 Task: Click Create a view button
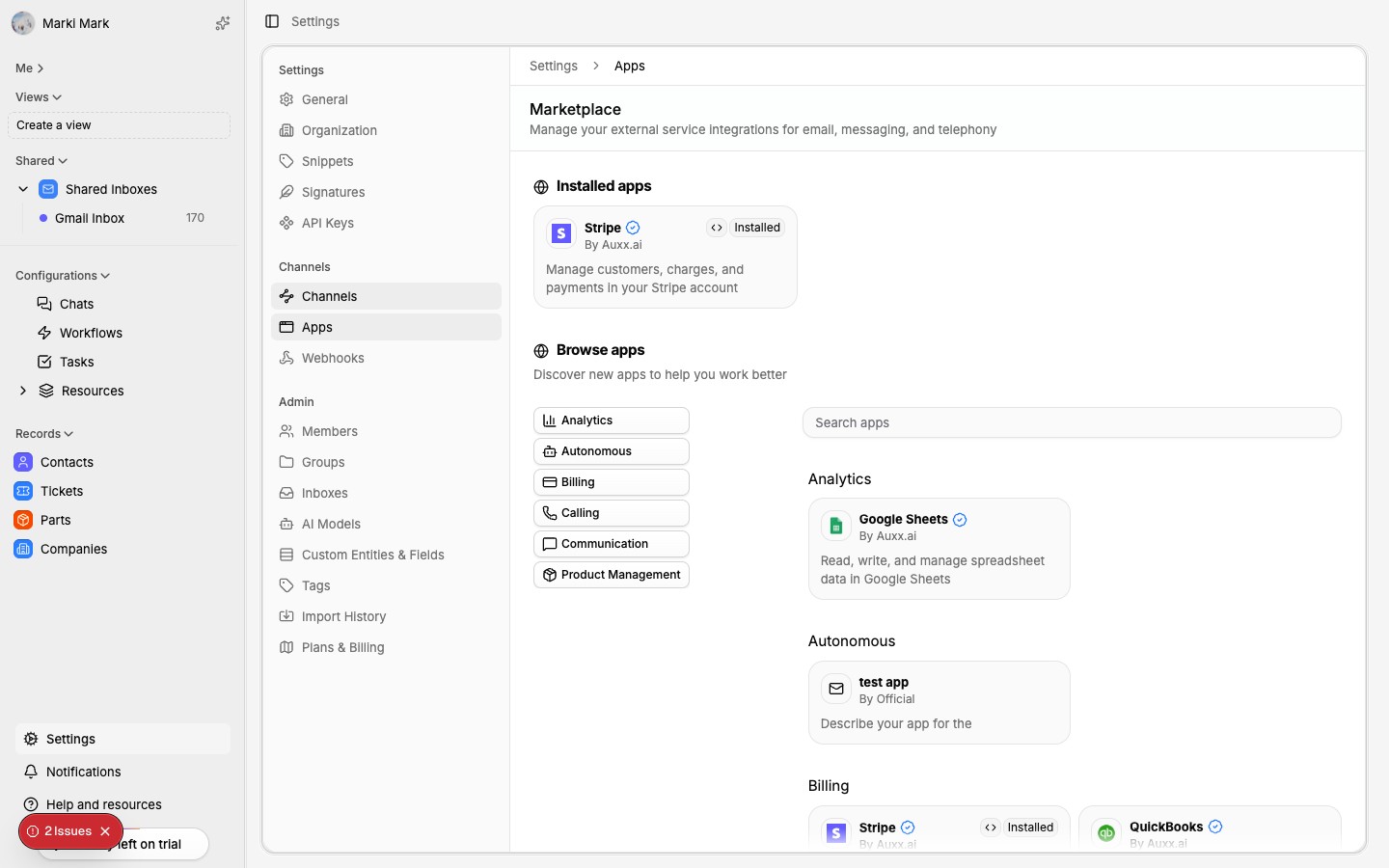coord(120,125)
